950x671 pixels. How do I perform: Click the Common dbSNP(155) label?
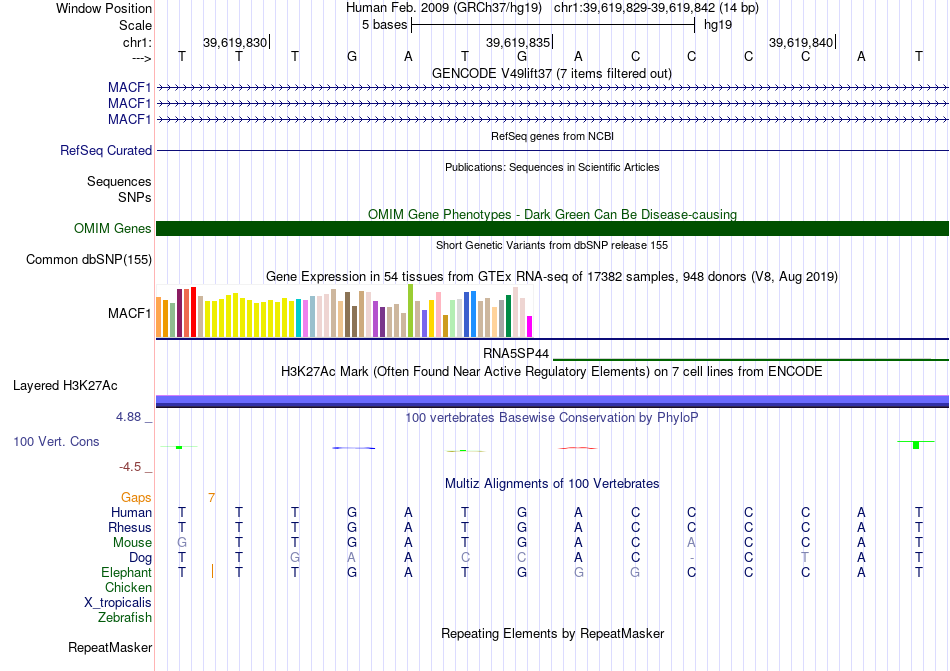pyautogui.click(x=89, y=260)
